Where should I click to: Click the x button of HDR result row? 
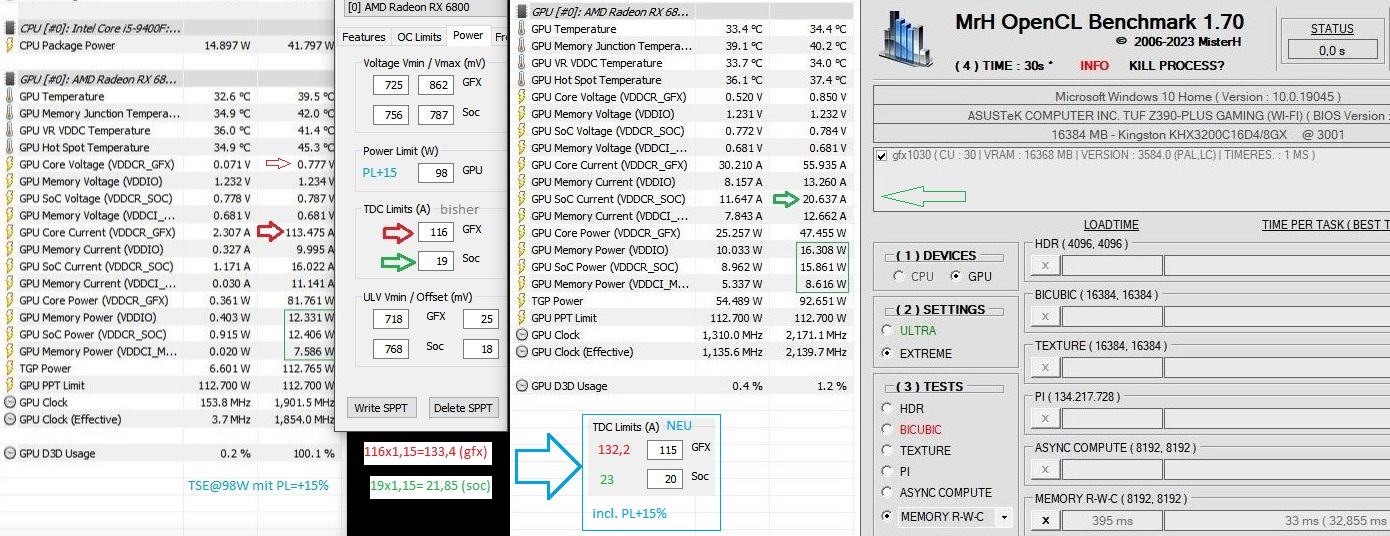pos(1045,265)
